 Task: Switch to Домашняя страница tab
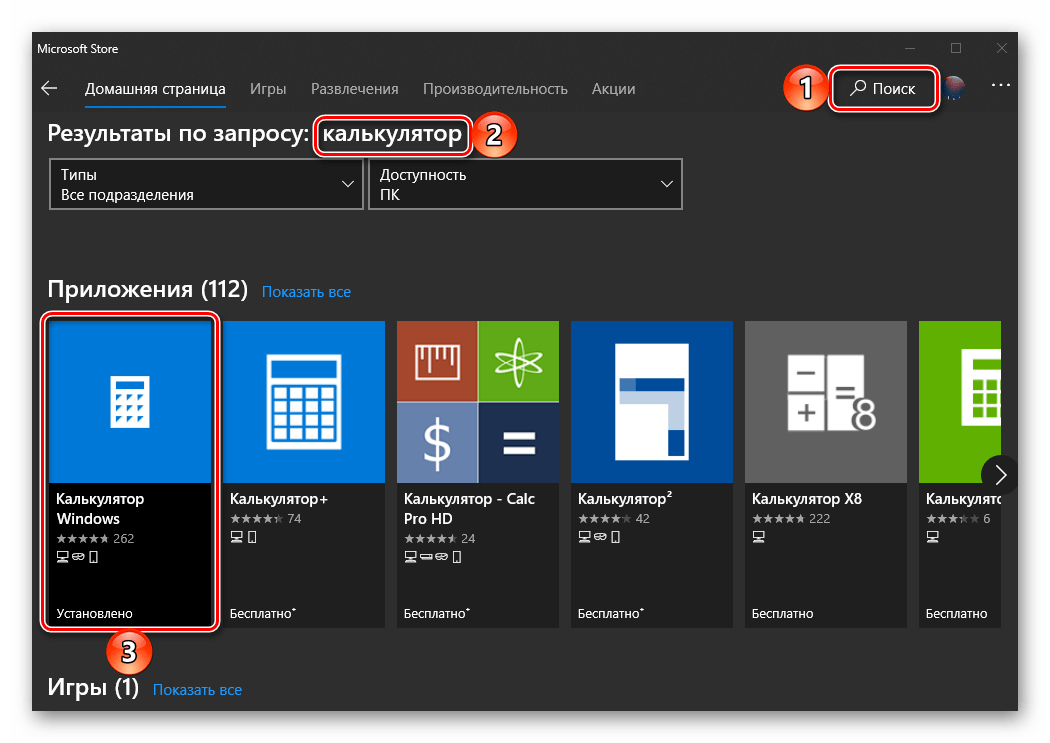tap(155, 89)
